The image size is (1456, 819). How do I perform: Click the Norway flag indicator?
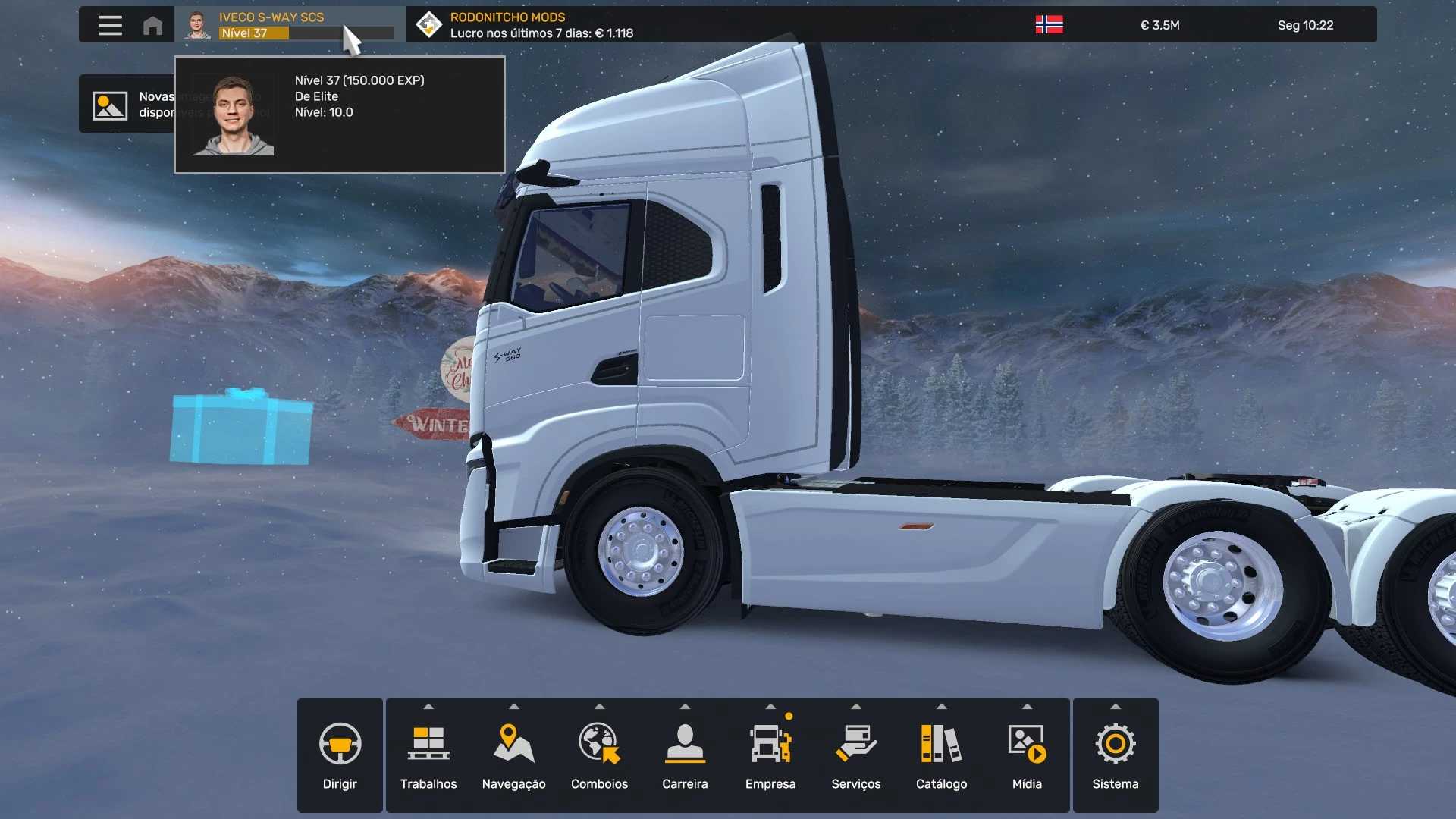[1049, 25]
